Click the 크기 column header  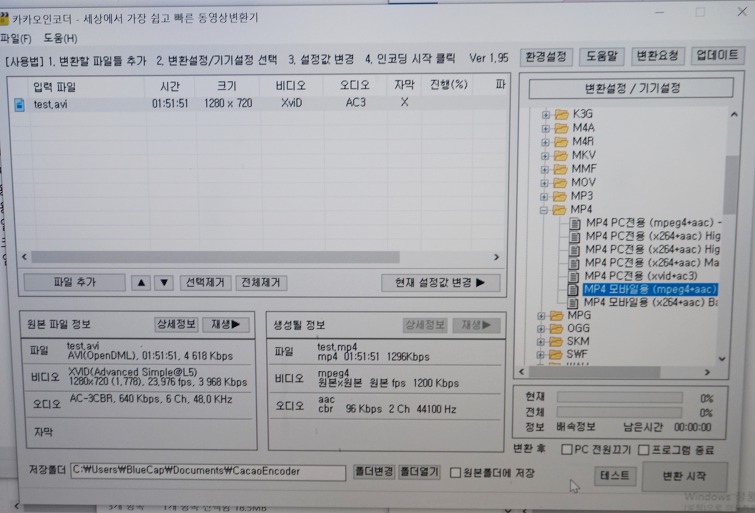pos(227,86)
